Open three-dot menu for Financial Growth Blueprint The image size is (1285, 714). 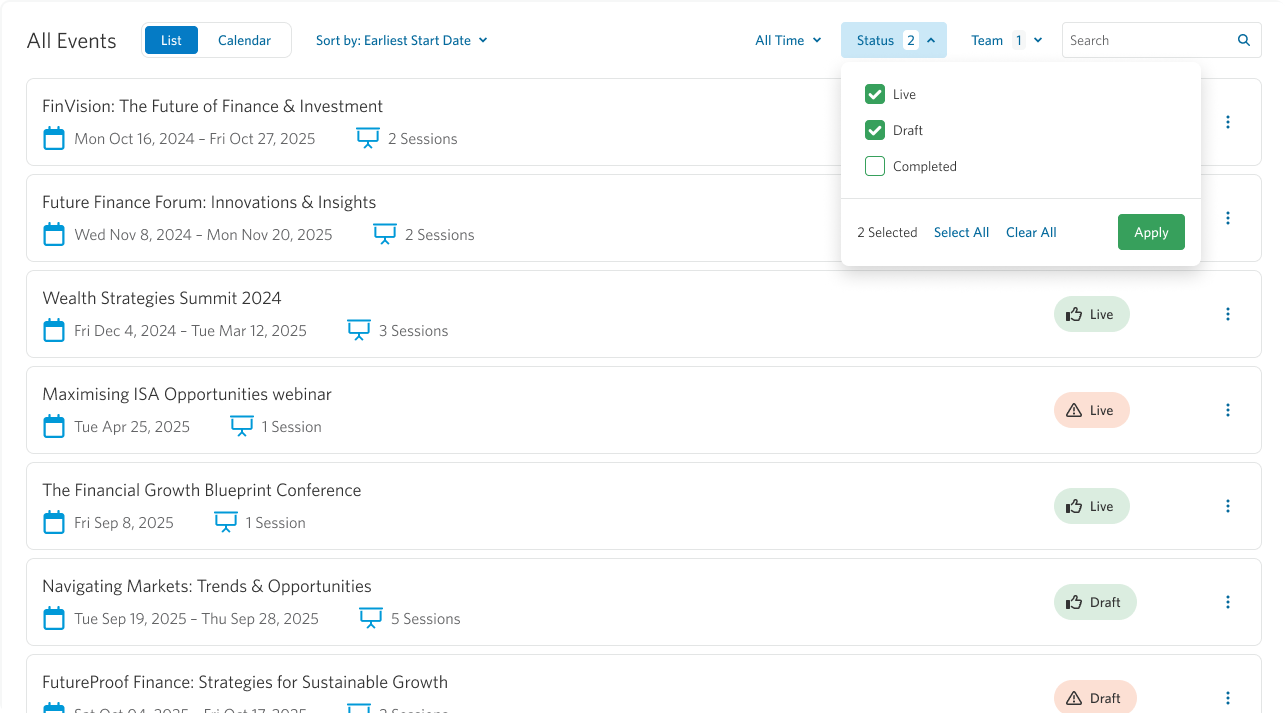coord(1228,506)
